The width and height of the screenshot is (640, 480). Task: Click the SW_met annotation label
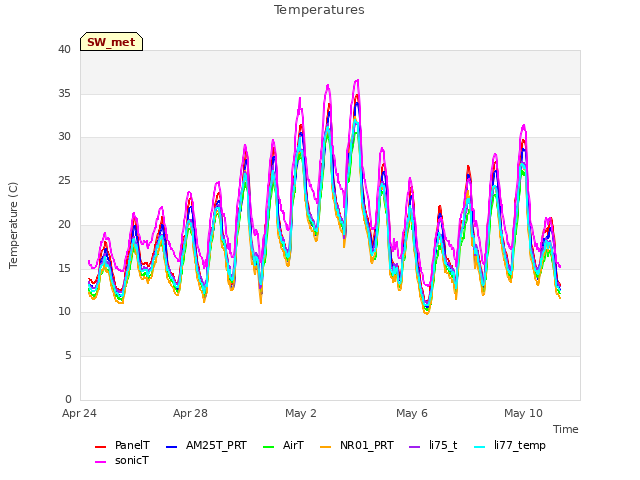click(x=111, y=42)
